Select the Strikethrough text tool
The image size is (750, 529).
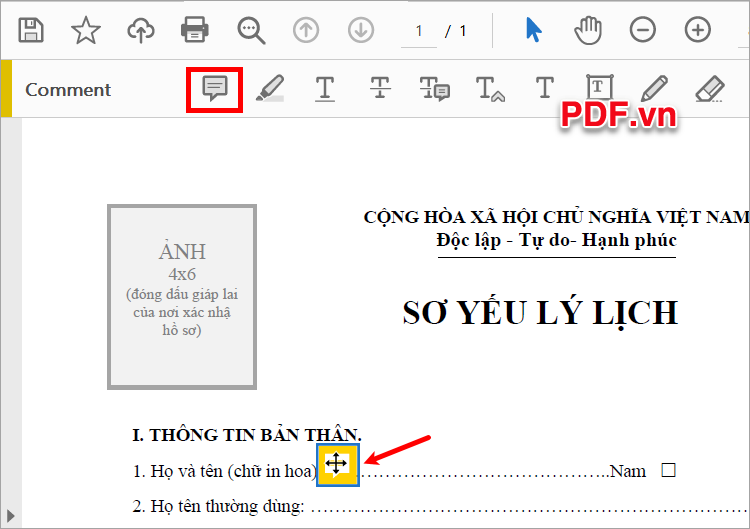[380, 88]
